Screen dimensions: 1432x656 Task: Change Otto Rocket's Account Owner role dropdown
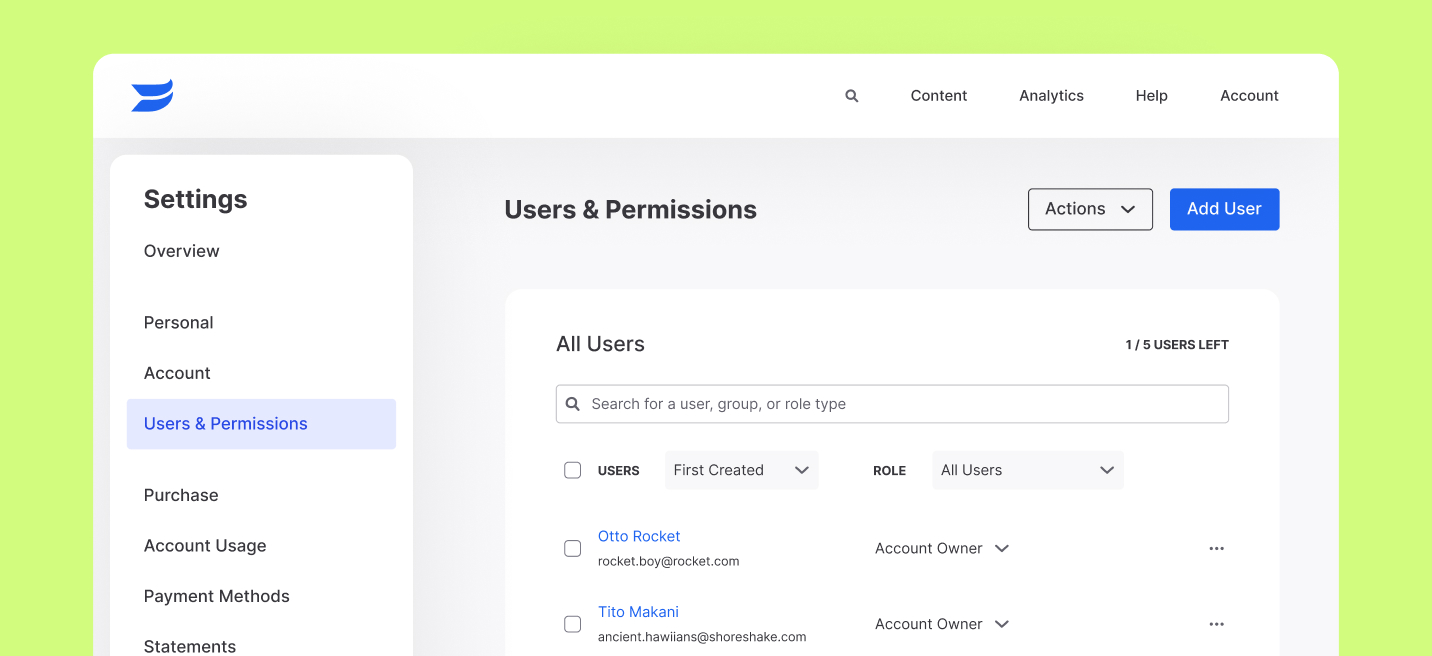940,548
